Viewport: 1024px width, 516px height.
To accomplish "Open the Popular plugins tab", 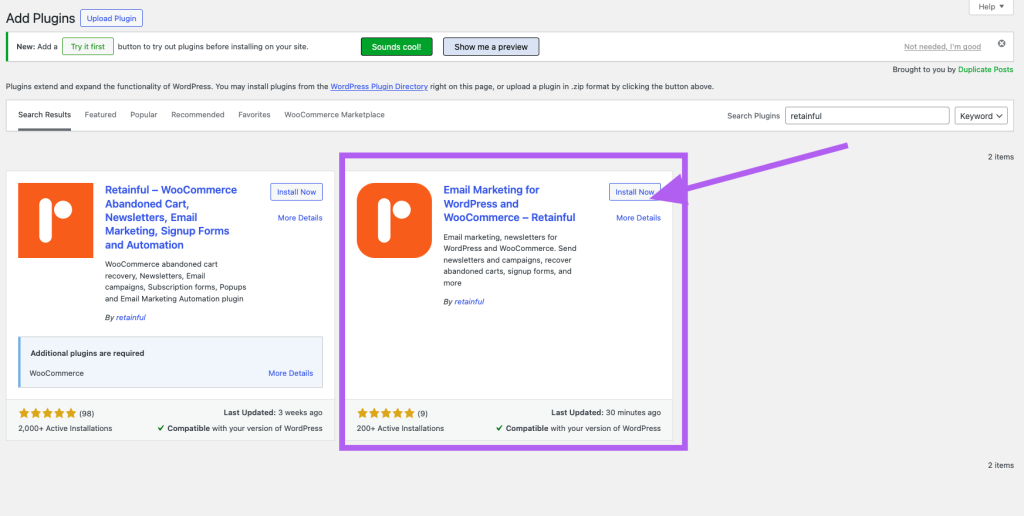I will 143,115.
